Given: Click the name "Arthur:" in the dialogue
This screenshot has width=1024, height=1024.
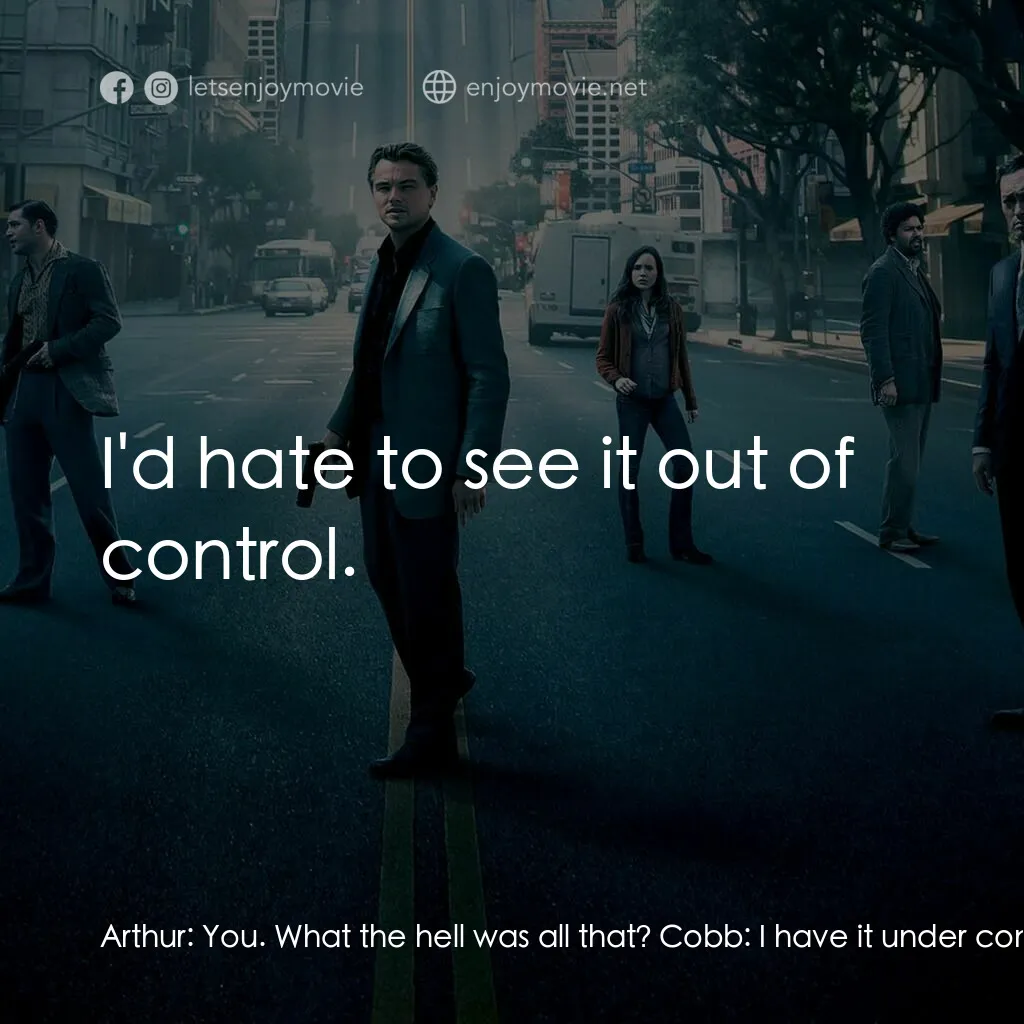Looking at the screenshot, I should (x=148, y=936).
